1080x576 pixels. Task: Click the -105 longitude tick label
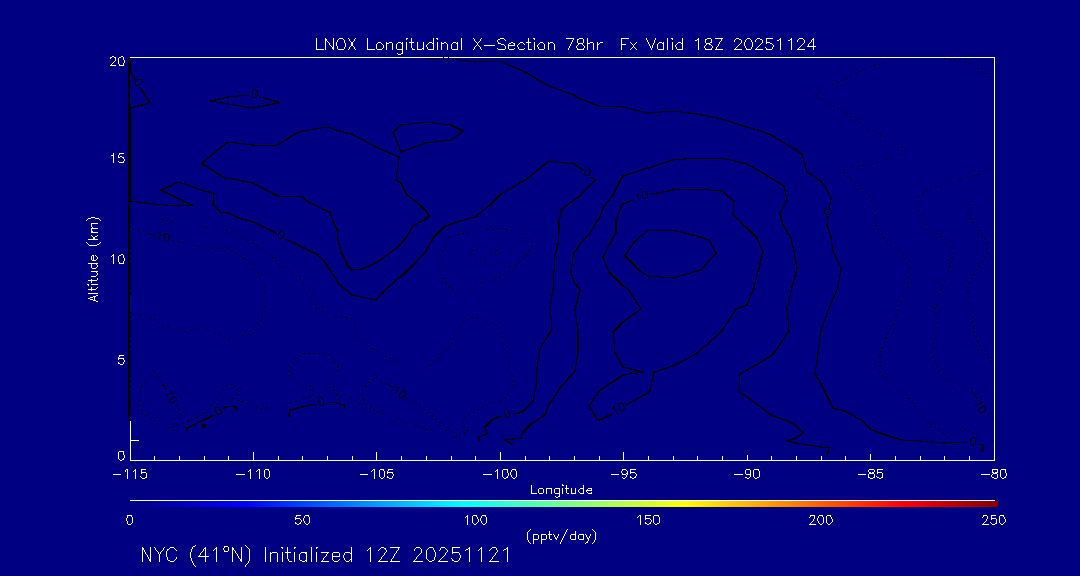pyautogui.click(x=376, y=474)
